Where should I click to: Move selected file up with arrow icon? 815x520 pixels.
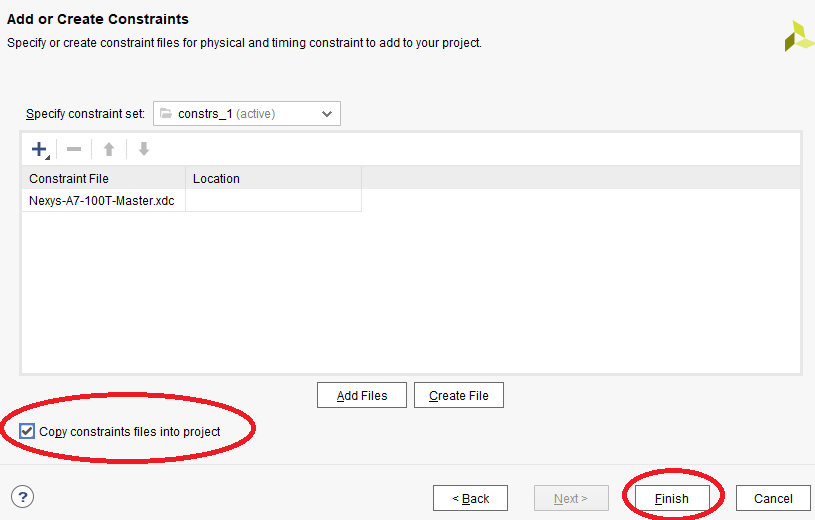109,149
